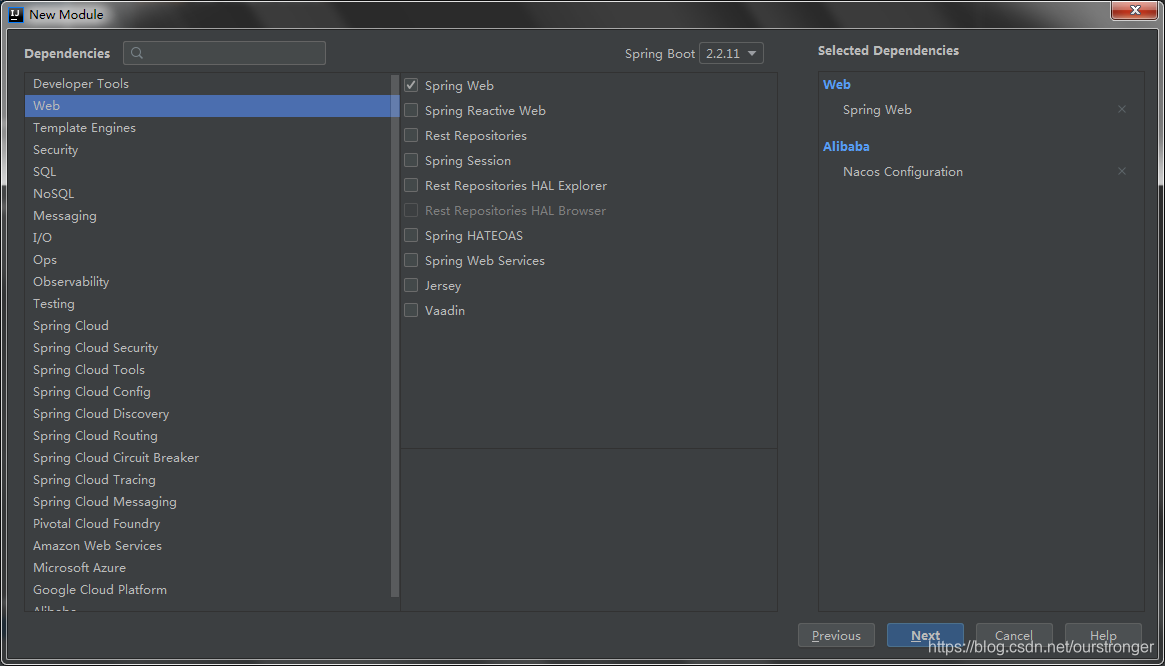
Task: Open Template Engines category
Action: (x=209, y=128)
